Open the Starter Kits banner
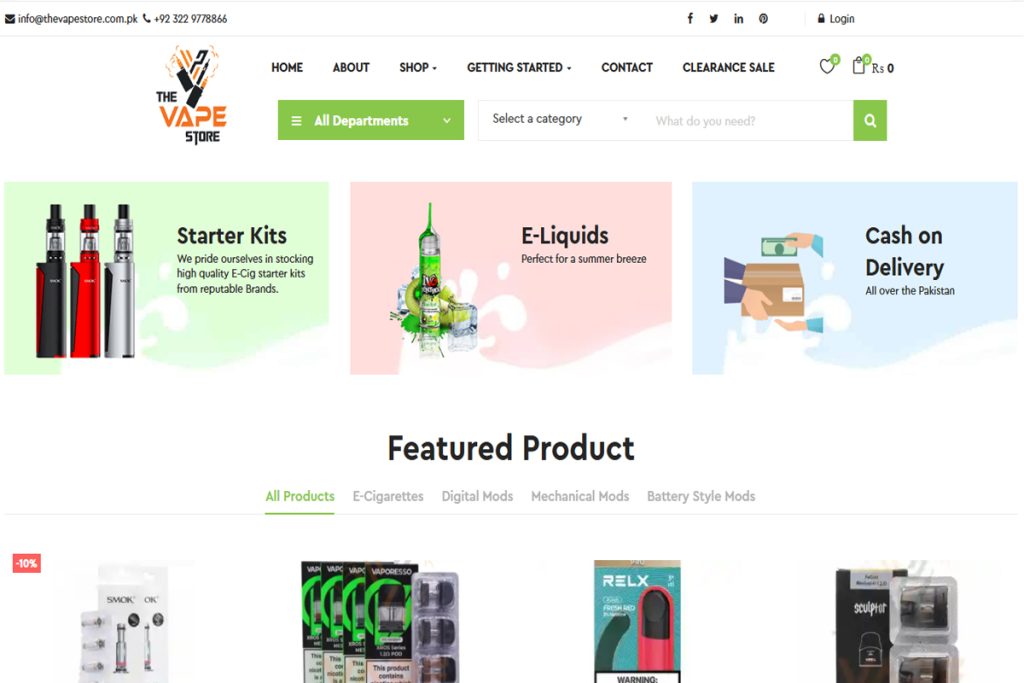 coord(167,278)
